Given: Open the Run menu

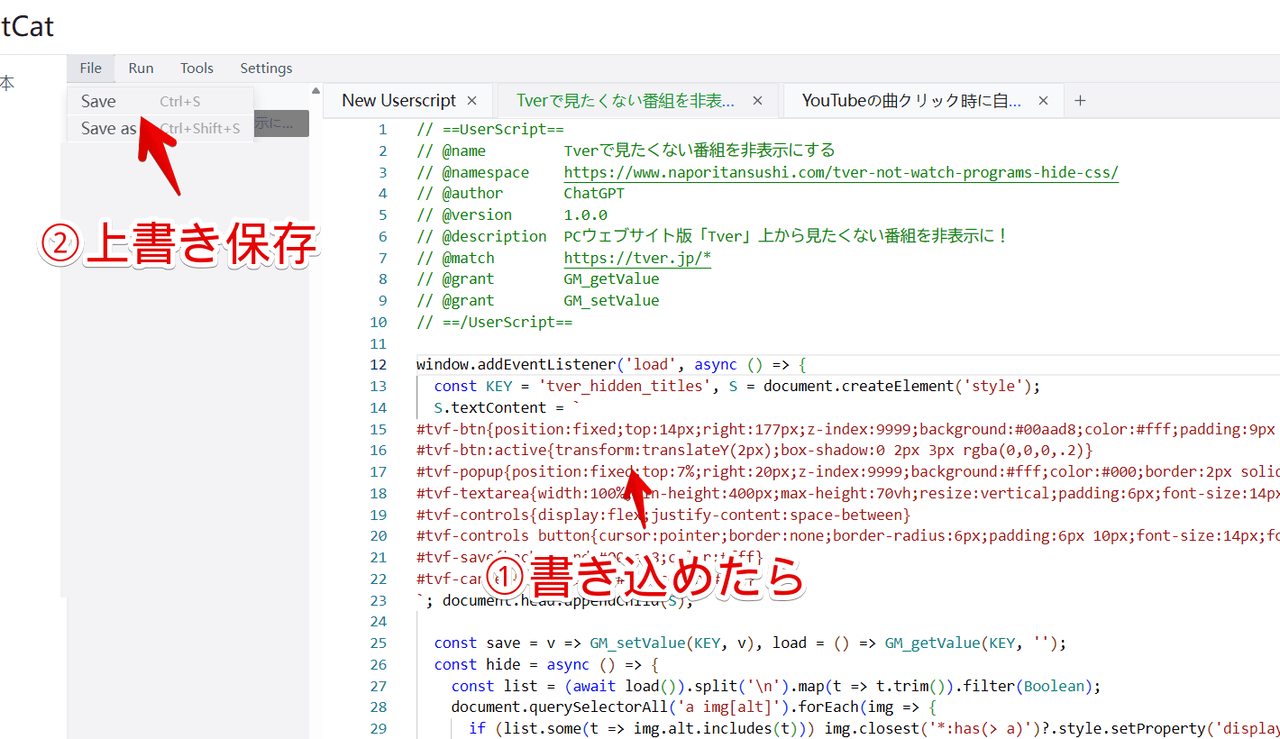Looking at the screenshot, I should pos(141,68).
